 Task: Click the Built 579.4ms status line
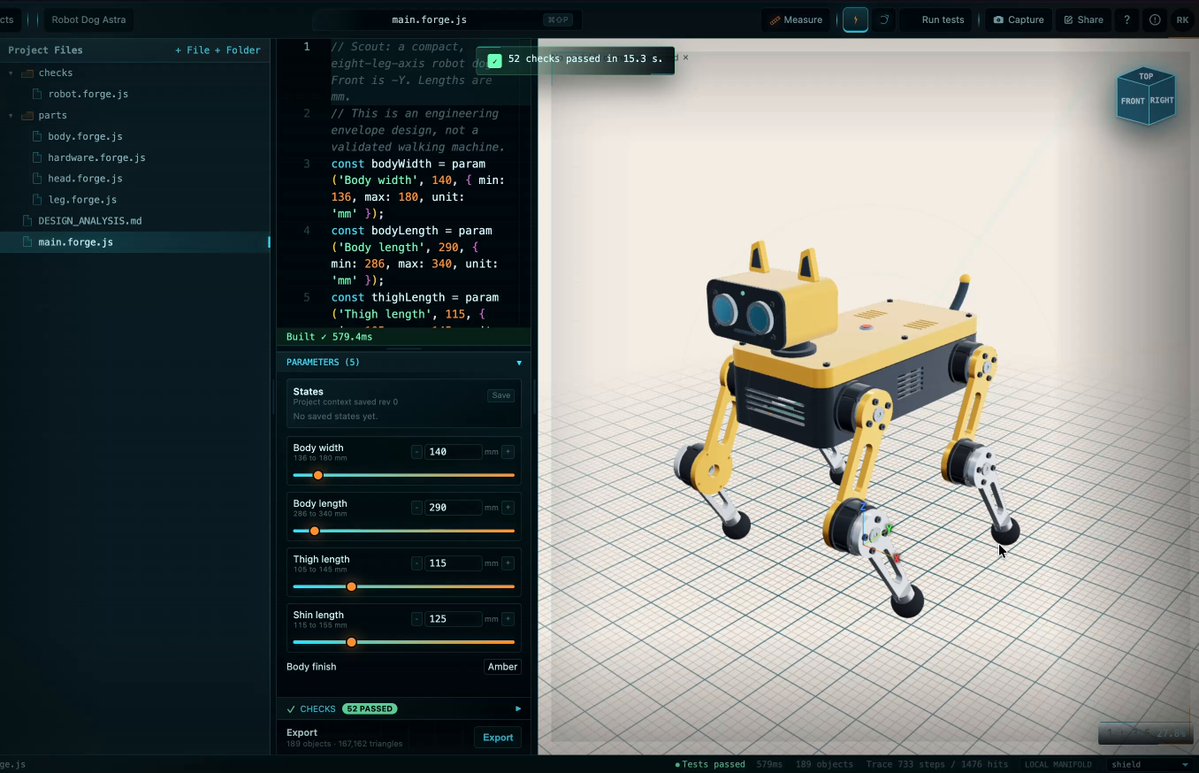(x=330, y=337)
